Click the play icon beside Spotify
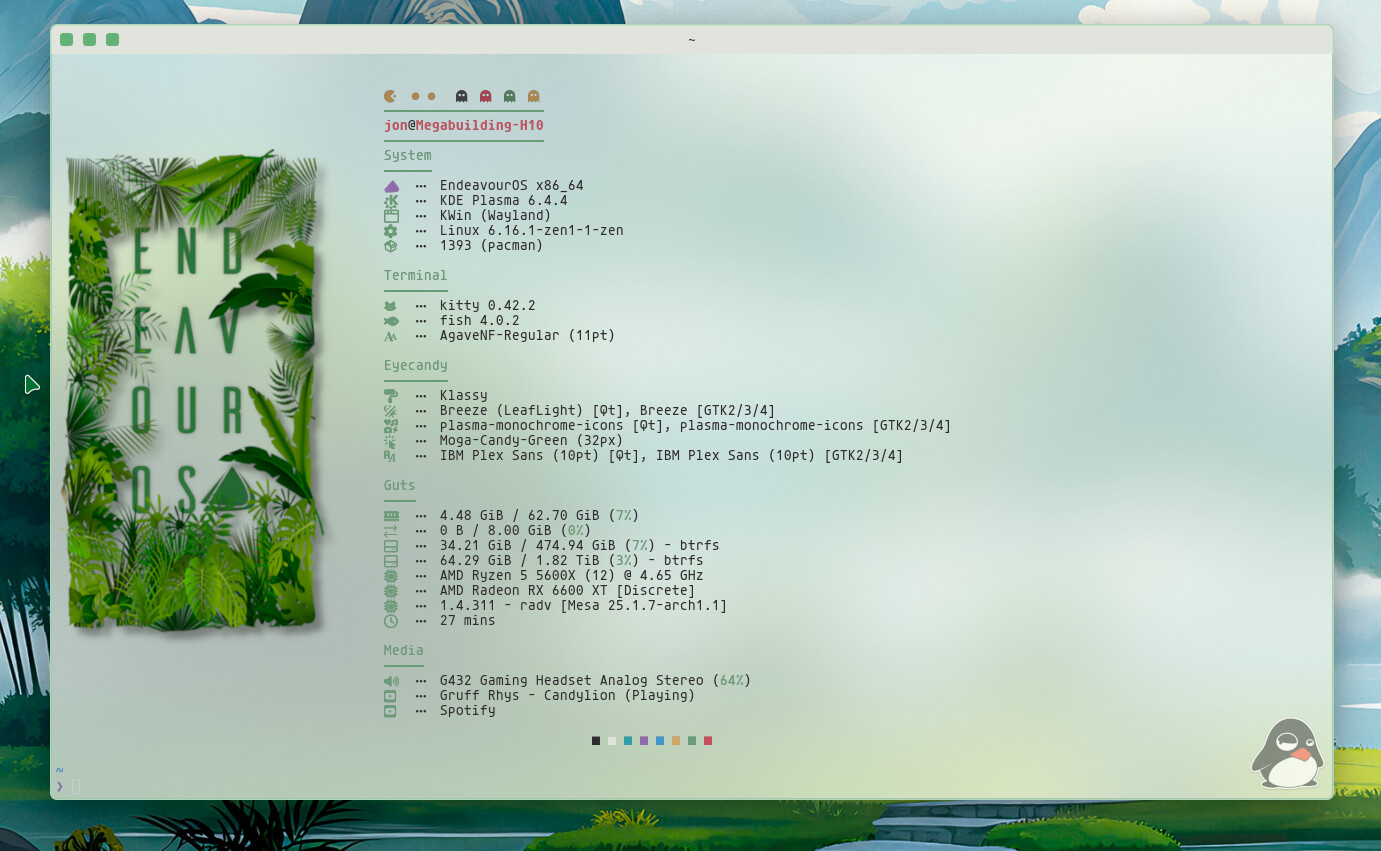Image resolution: width=1381 pixels, height=851 pixels. [x=391, y=711]
